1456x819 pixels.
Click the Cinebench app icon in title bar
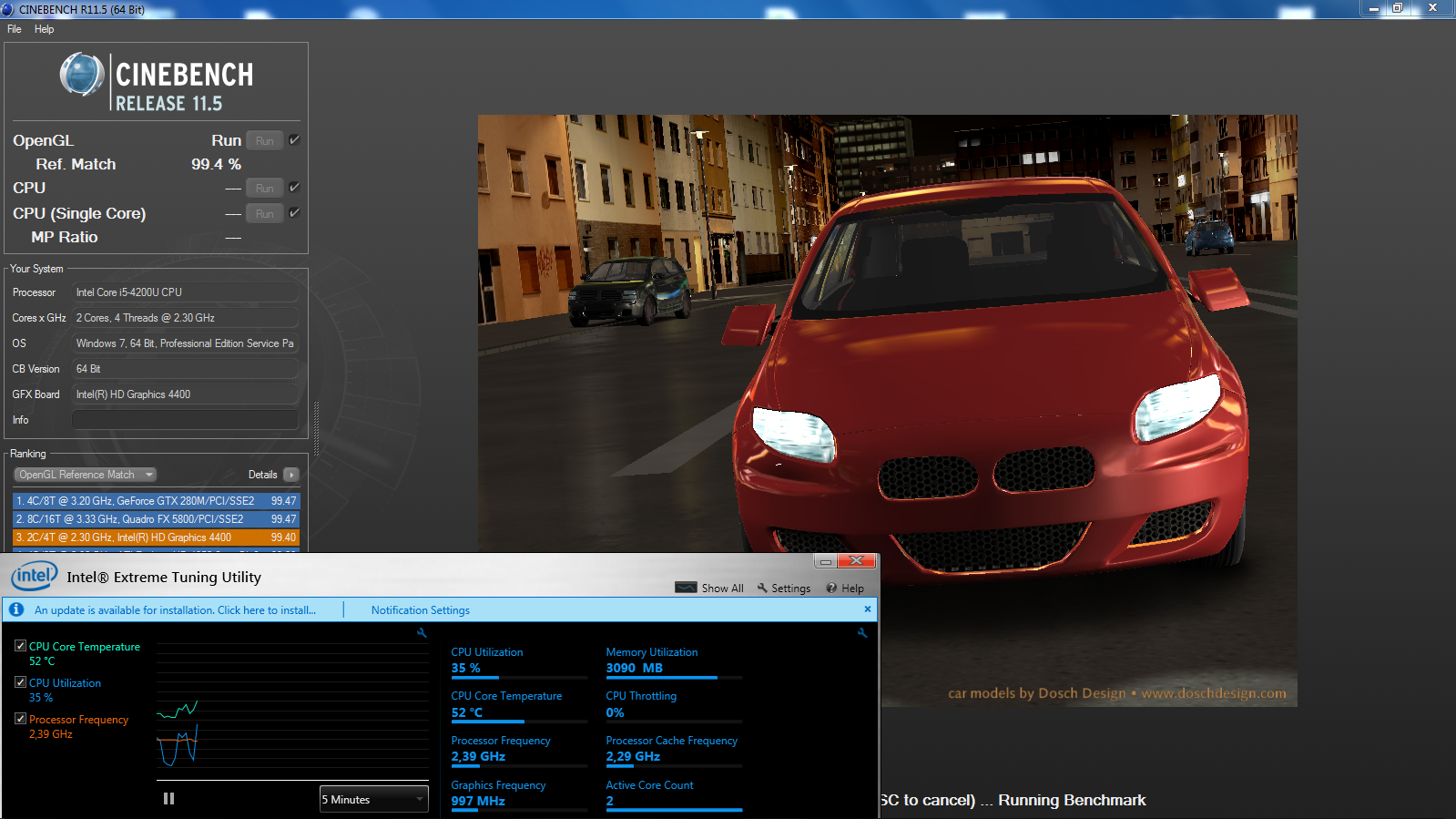7,9
